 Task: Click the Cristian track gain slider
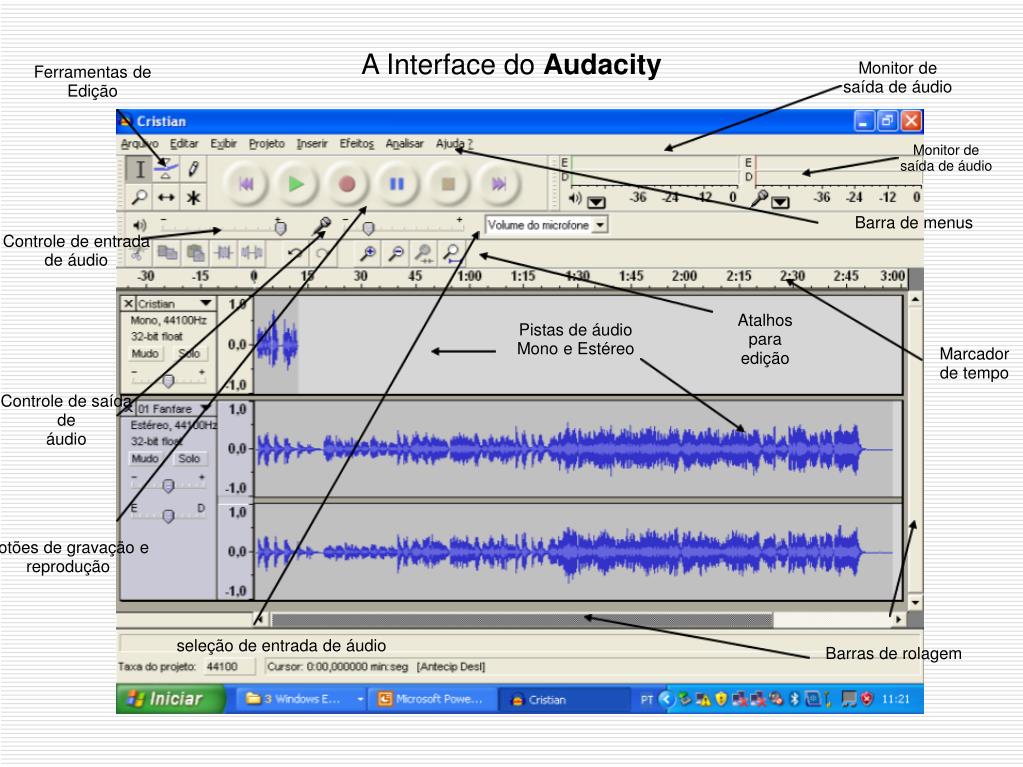(x=168, y=380)
